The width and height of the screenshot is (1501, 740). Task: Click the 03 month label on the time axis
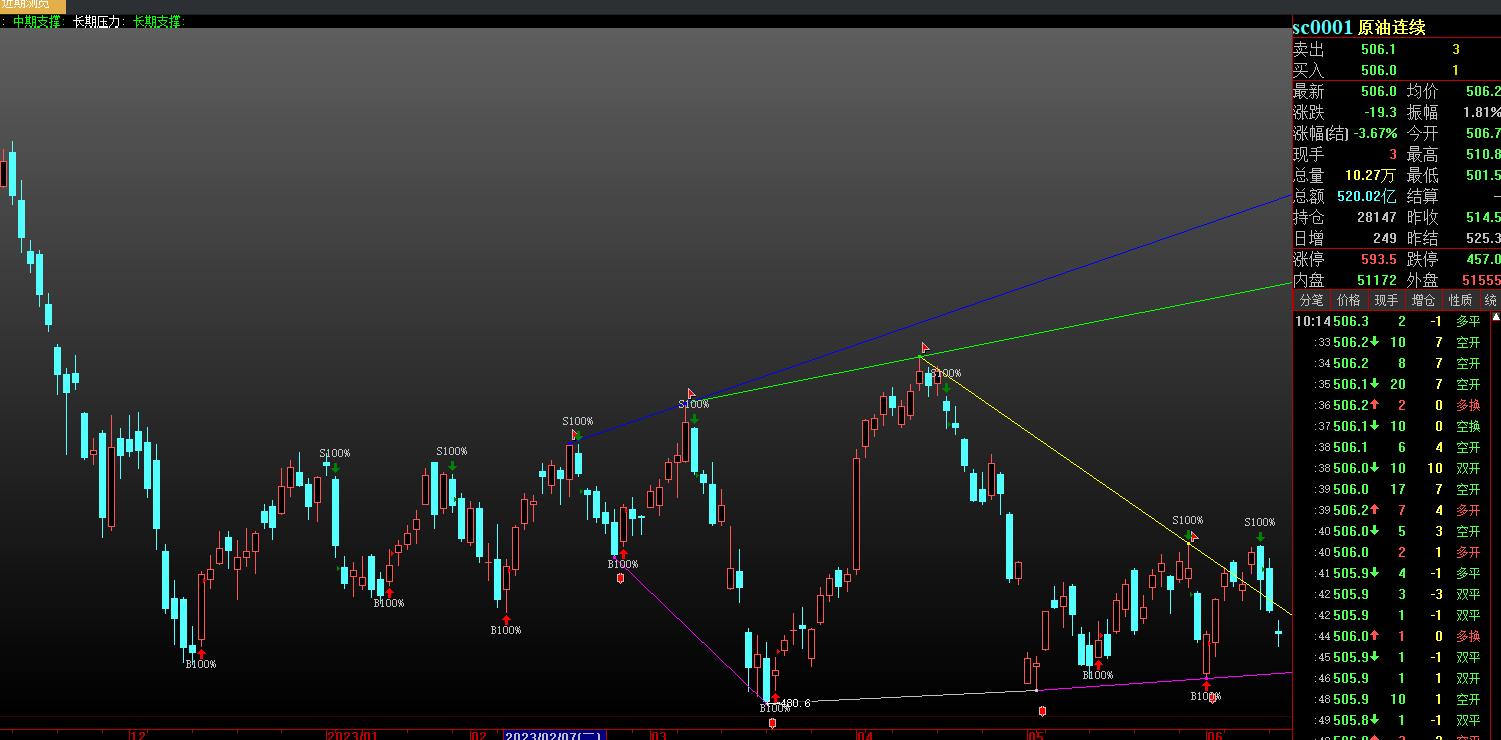pos(658,736)
